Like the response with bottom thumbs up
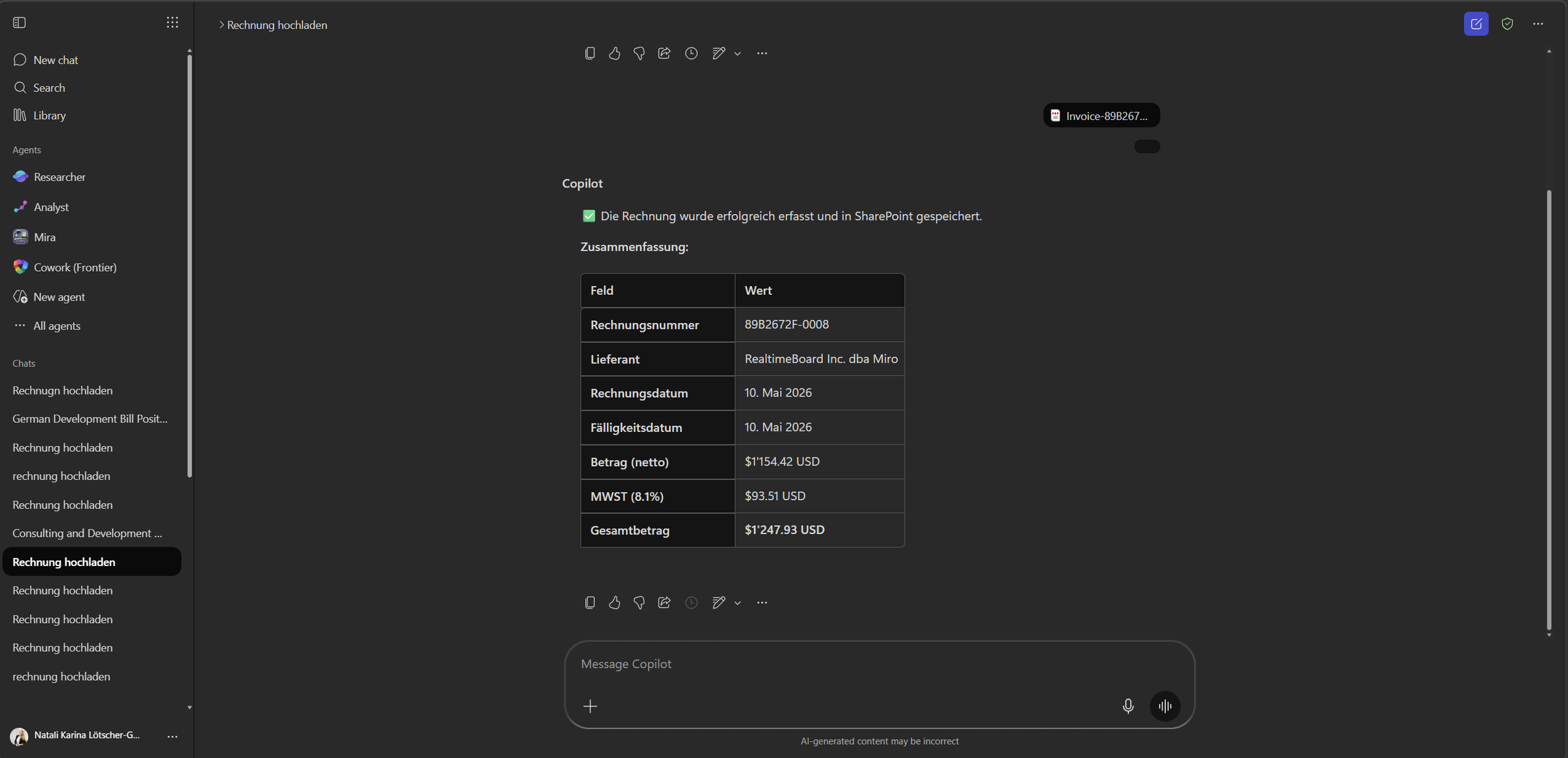 (x=615, y=602)
